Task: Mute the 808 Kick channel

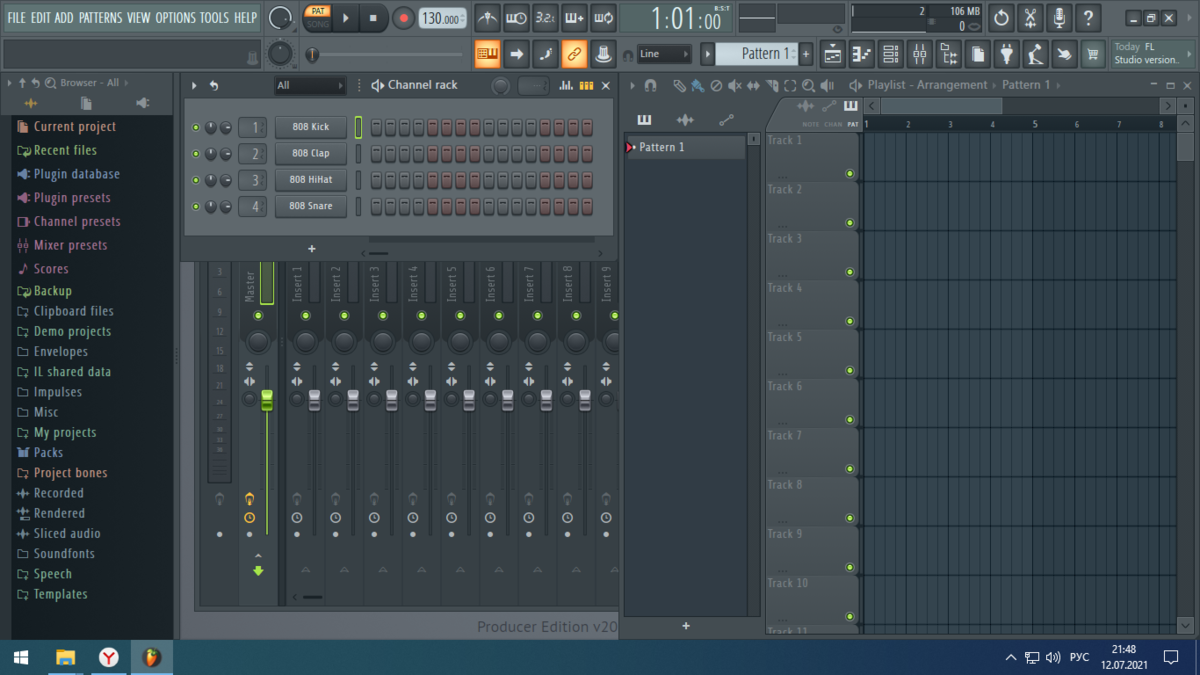Action: click(196, 128)
